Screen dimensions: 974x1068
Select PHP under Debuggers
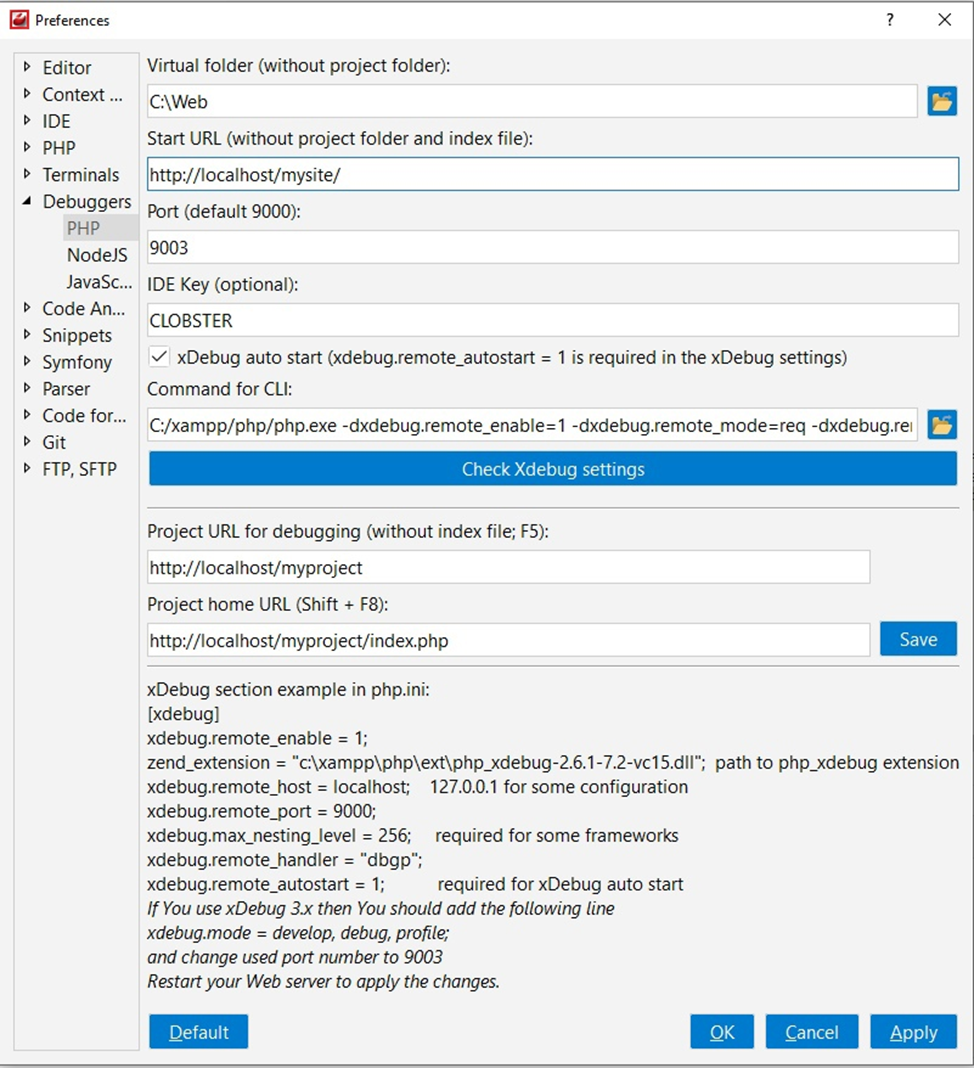tap(83, 228)
